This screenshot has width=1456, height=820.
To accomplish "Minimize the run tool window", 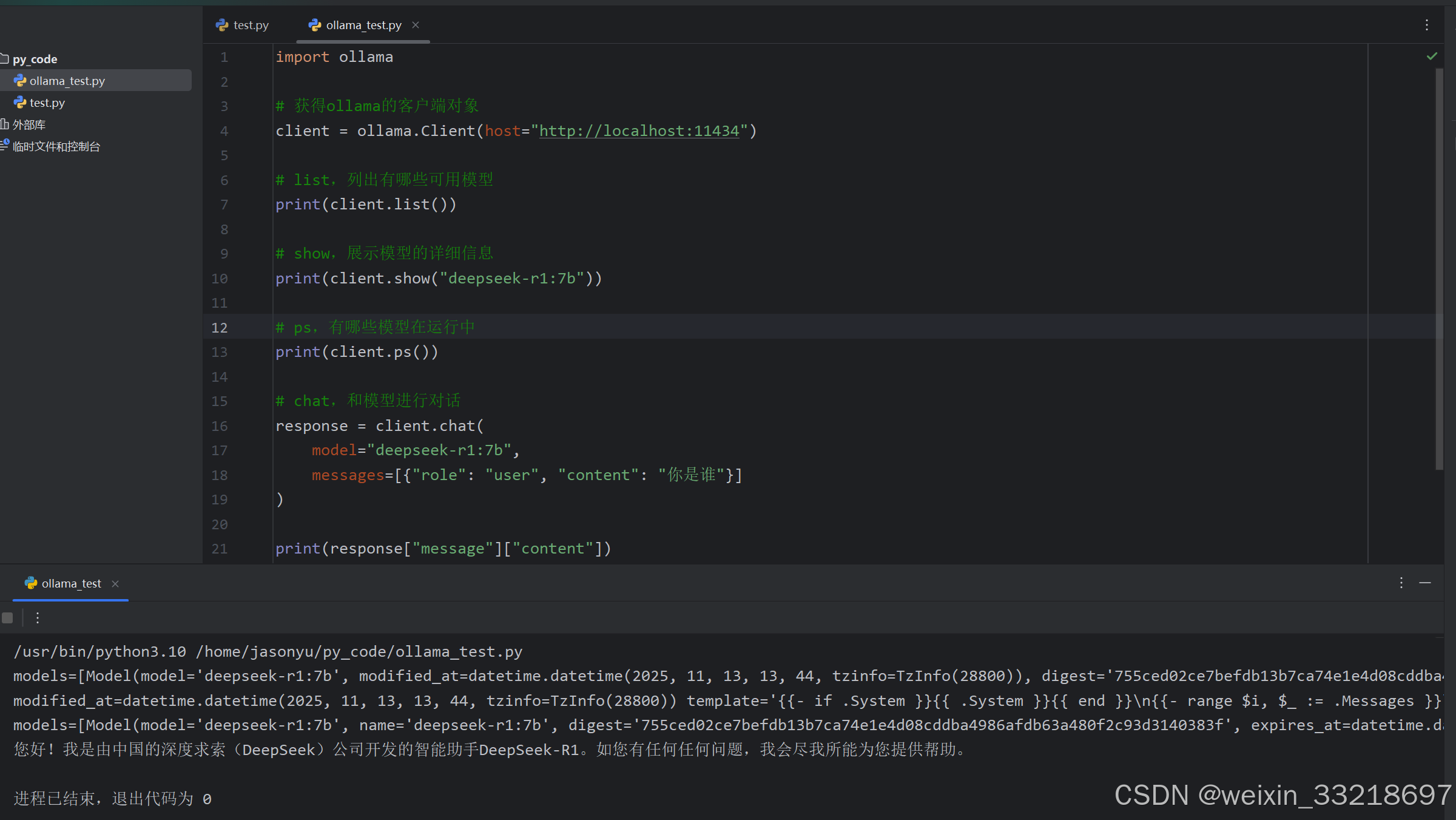I will [1425, 583].
